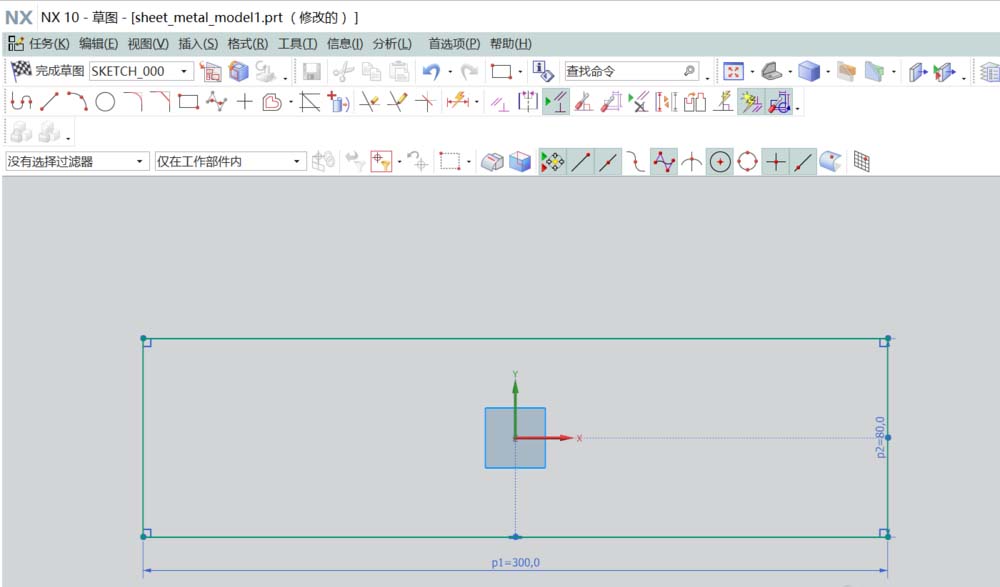Click Convert To/From Reference icon
This screenshot has height=587, width=1000.
(695, 101)
